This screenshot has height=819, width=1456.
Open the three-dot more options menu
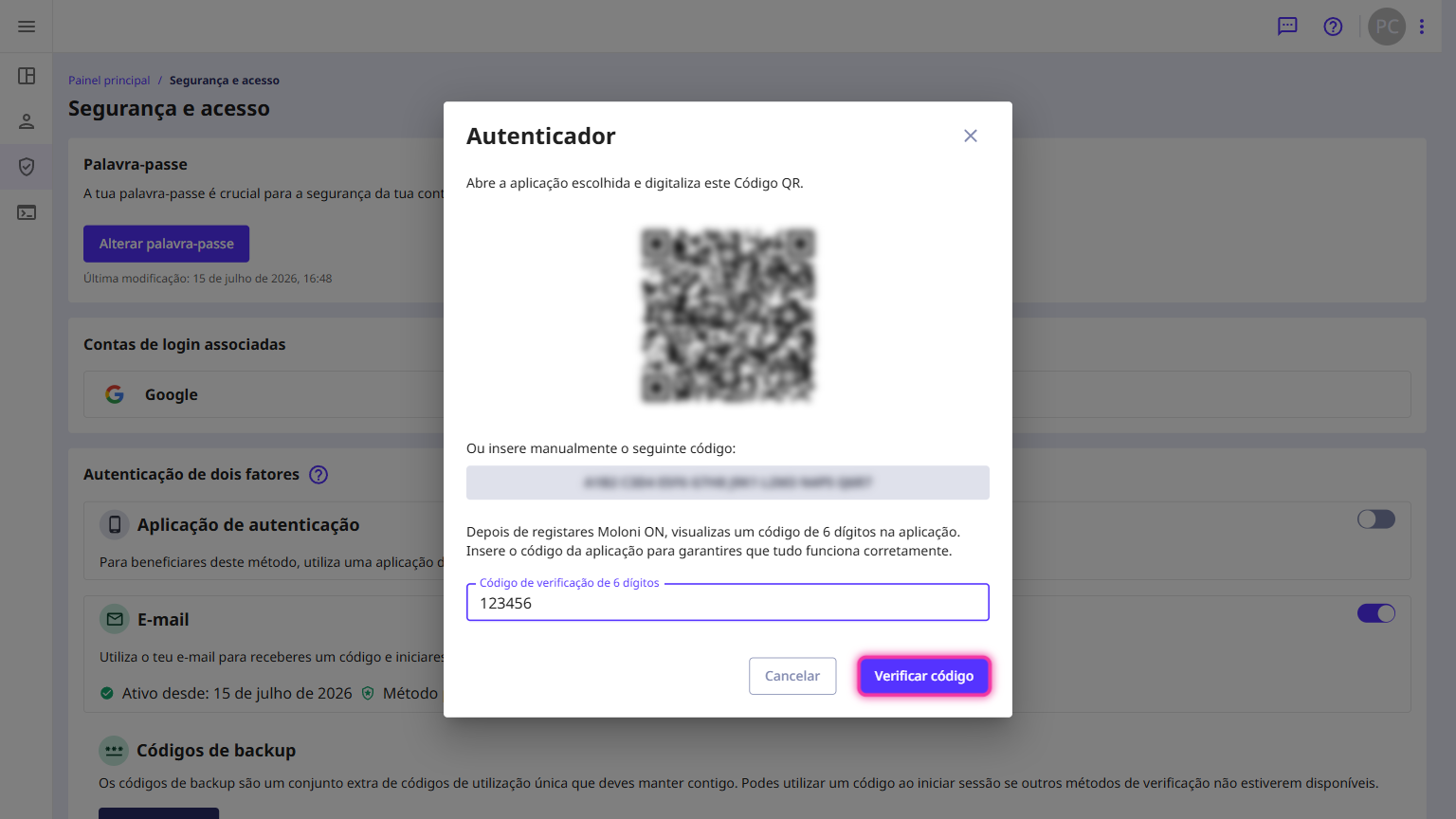pos(1422,27)
